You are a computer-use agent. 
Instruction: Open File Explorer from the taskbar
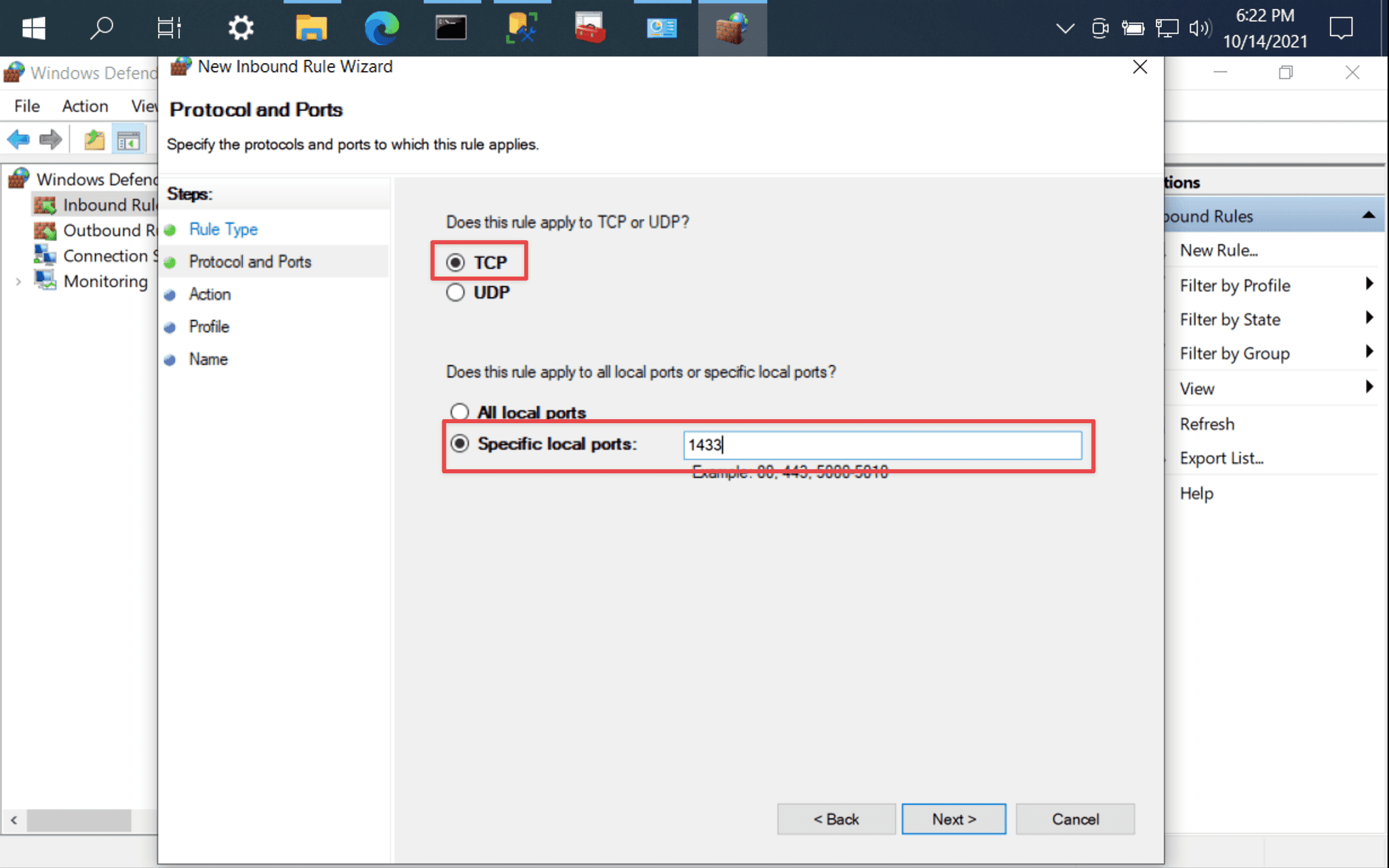click(x=311, y=28)
